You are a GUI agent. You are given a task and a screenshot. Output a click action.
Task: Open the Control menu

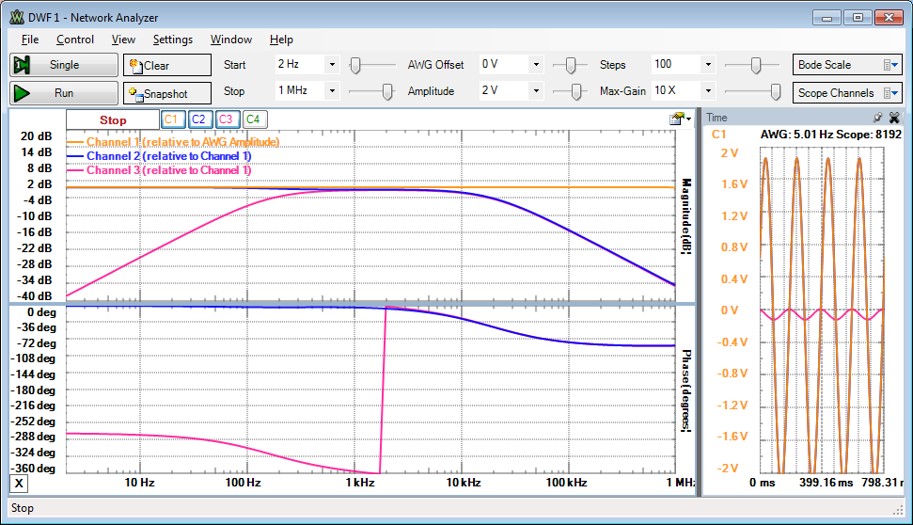[x=75, y=39]
